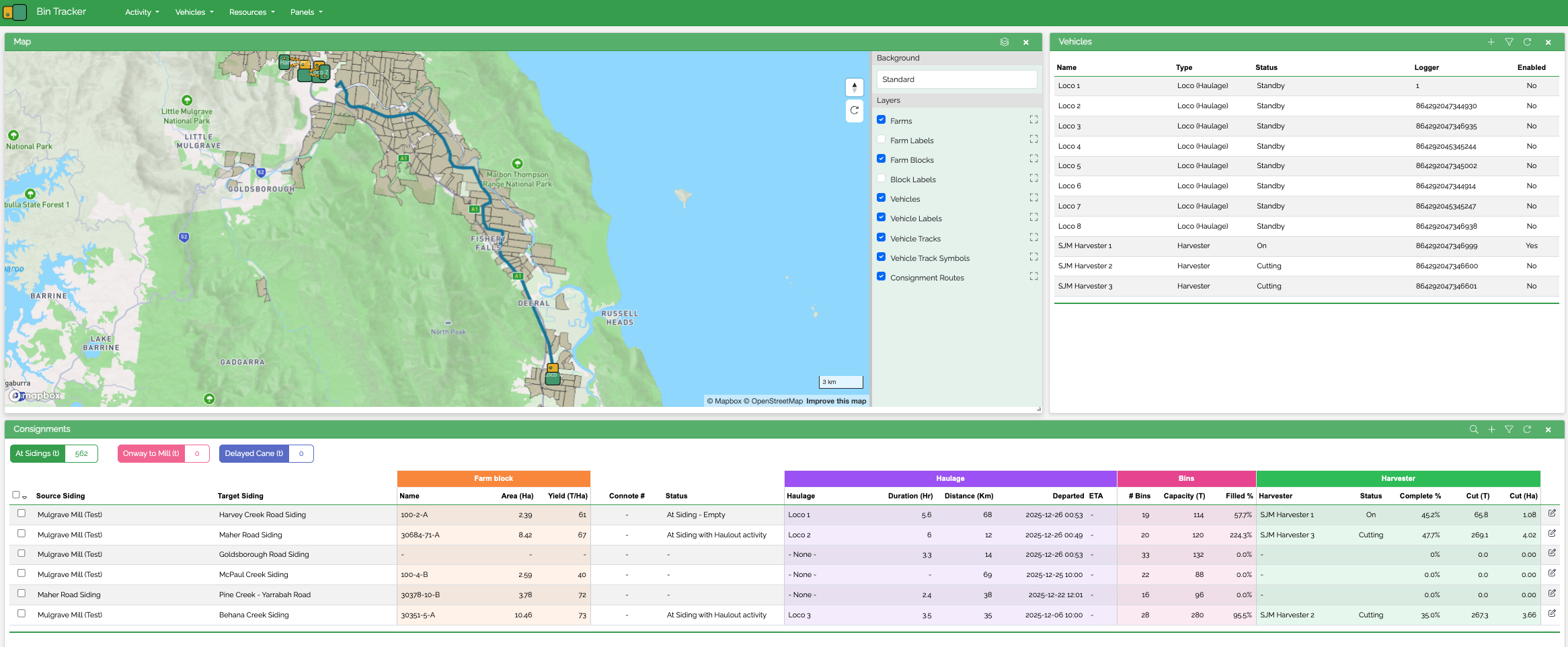
Task: Uncheck the Vehicle Tracks layer
Action: click(x=881, y=237)
